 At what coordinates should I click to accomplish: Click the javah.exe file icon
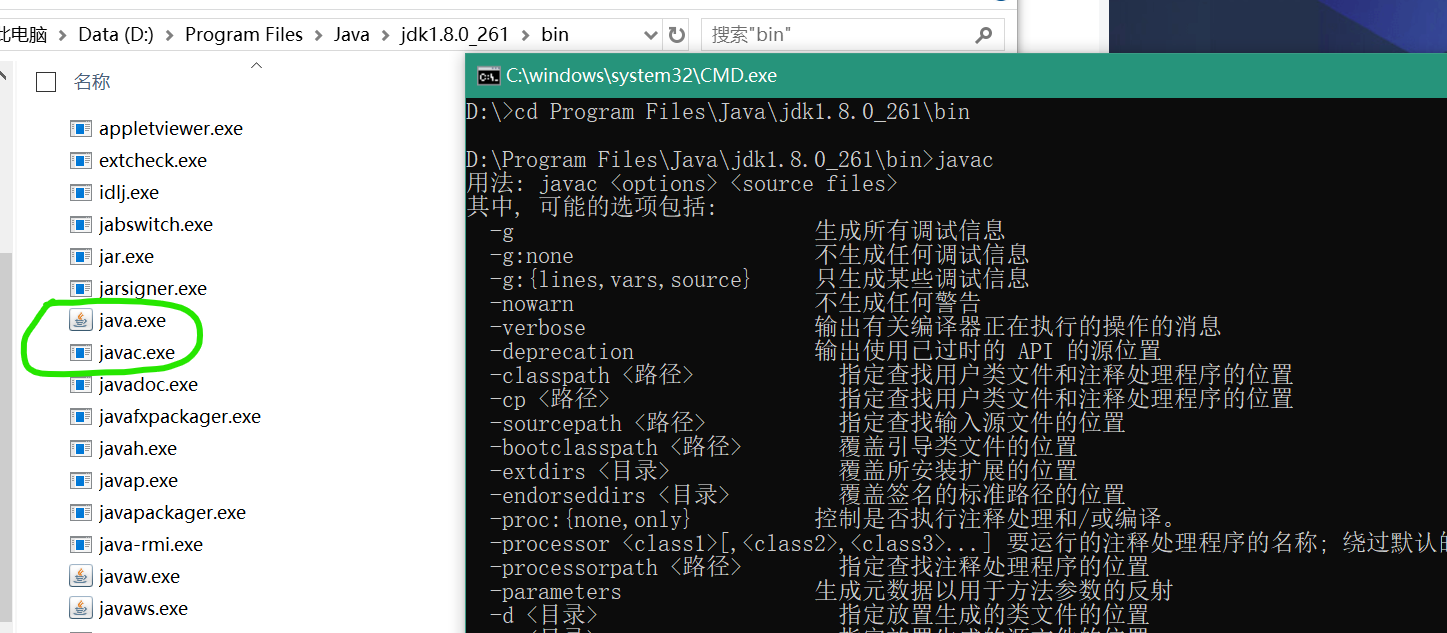[81, 448]
